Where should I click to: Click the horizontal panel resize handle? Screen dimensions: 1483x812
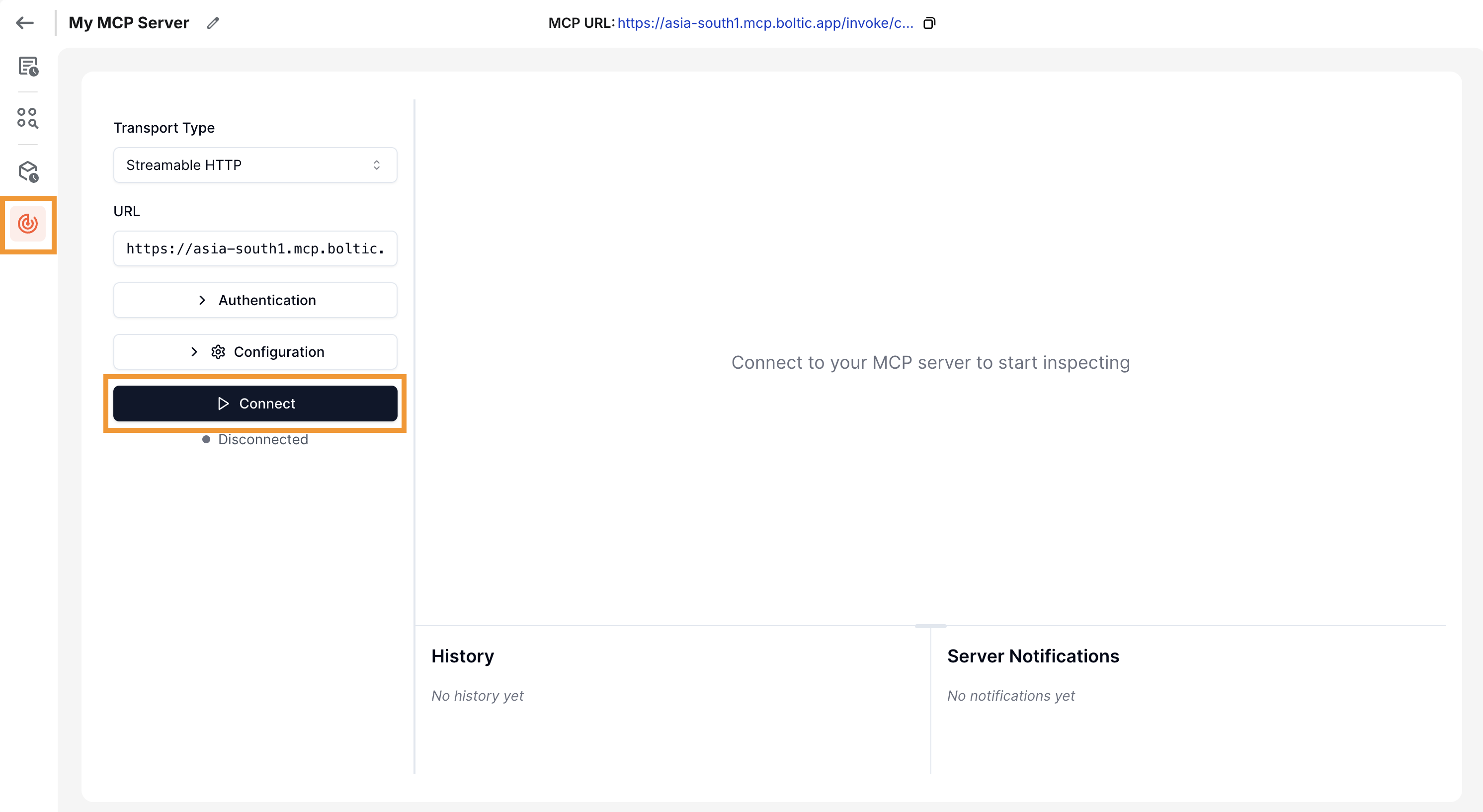(x=930, y=626)
